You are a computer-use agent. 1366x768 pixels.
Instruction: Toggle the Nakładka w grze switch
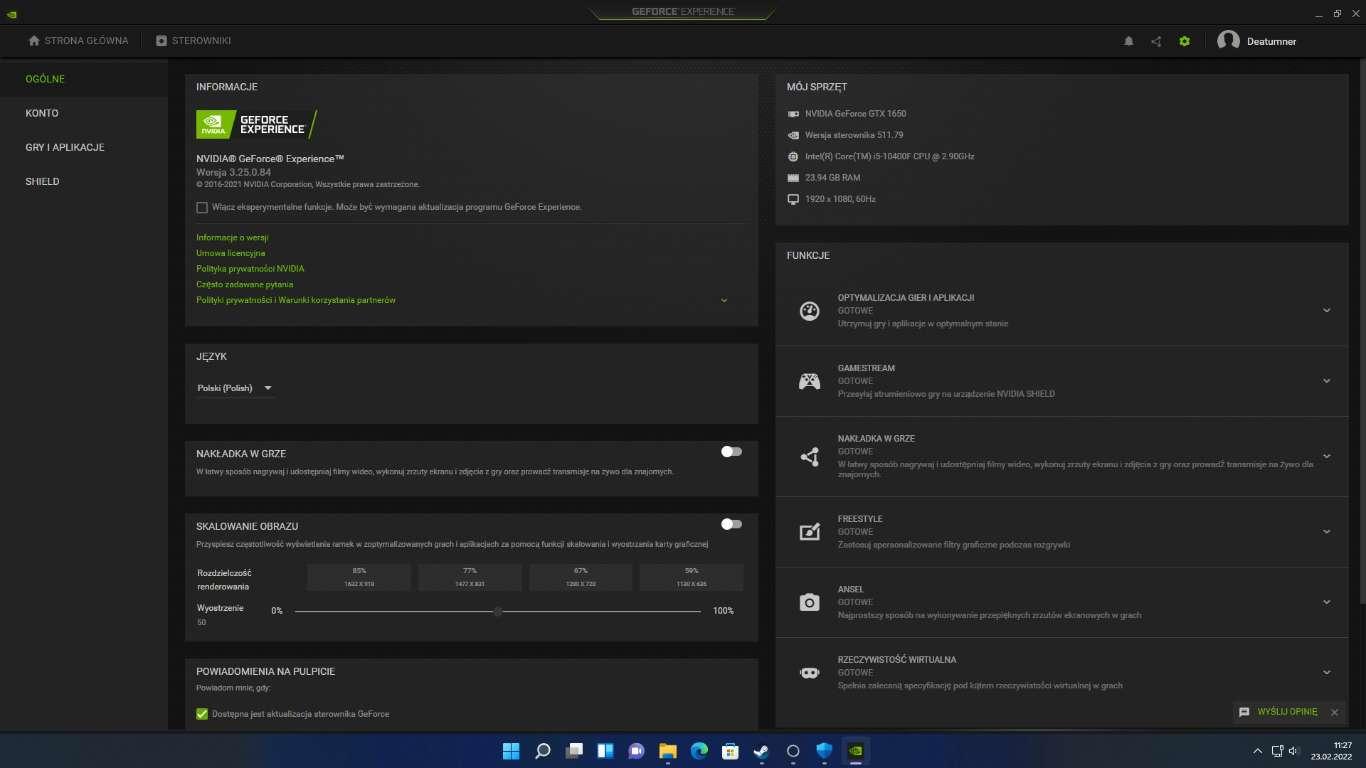[x=731, y=452]
